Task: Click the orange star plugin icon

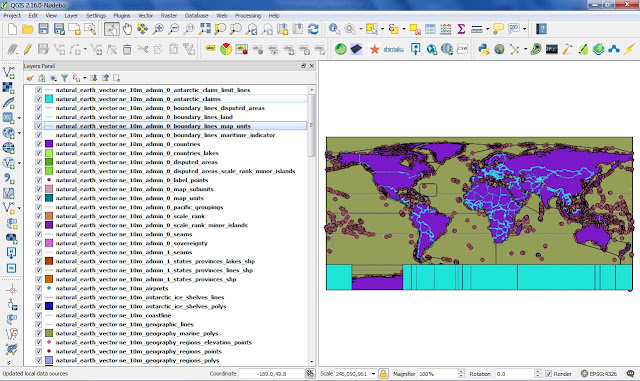Action: 374,49
